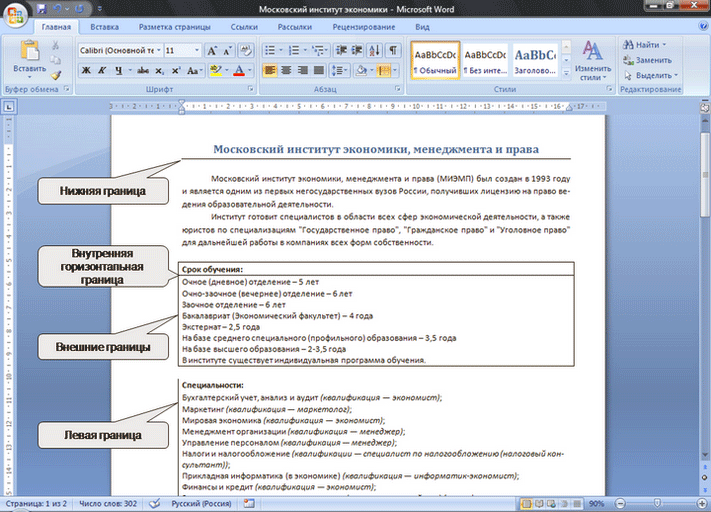711x512 pixels.
Task: Switch to Разметка страницы tab
Action: click(175, 27)
